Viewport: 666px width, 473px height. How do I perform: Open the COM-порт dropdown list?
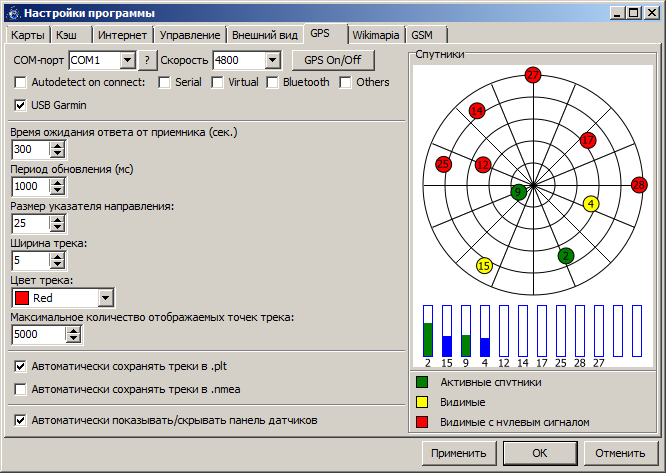(127, 60)
